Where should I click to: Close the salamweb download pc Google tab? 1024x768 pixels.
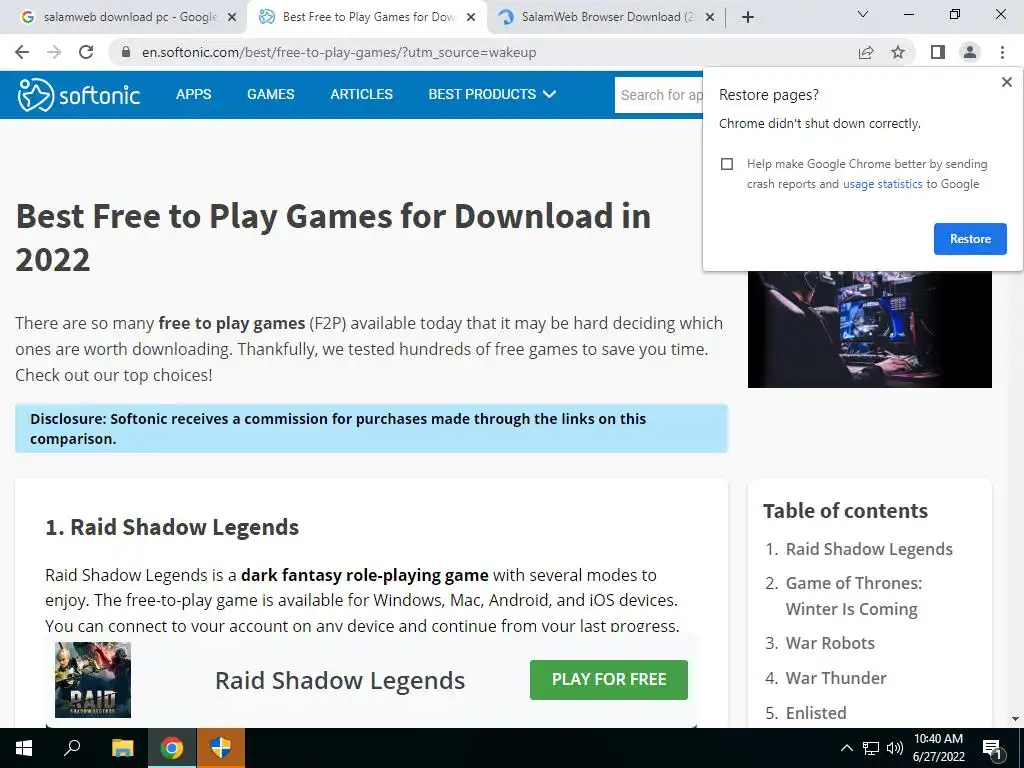[232, 18]
